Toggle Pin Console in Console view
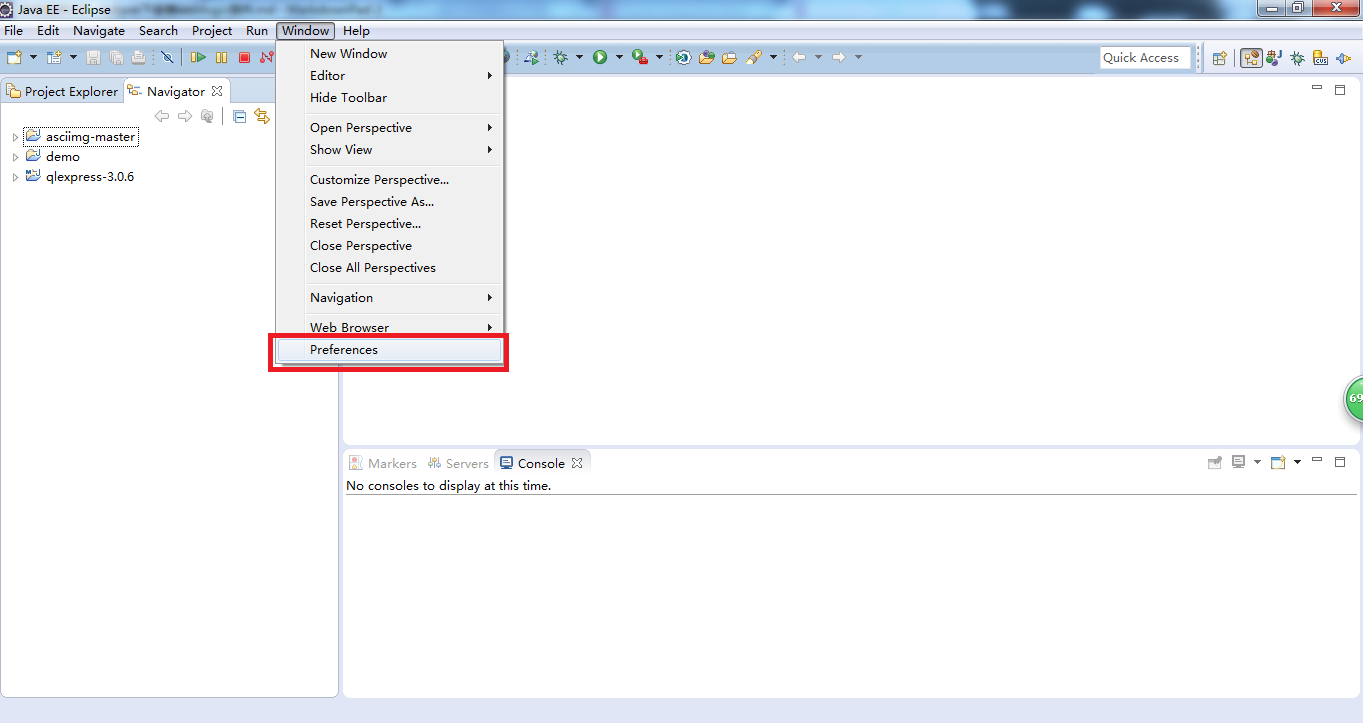 click(x=1214, y=462)
